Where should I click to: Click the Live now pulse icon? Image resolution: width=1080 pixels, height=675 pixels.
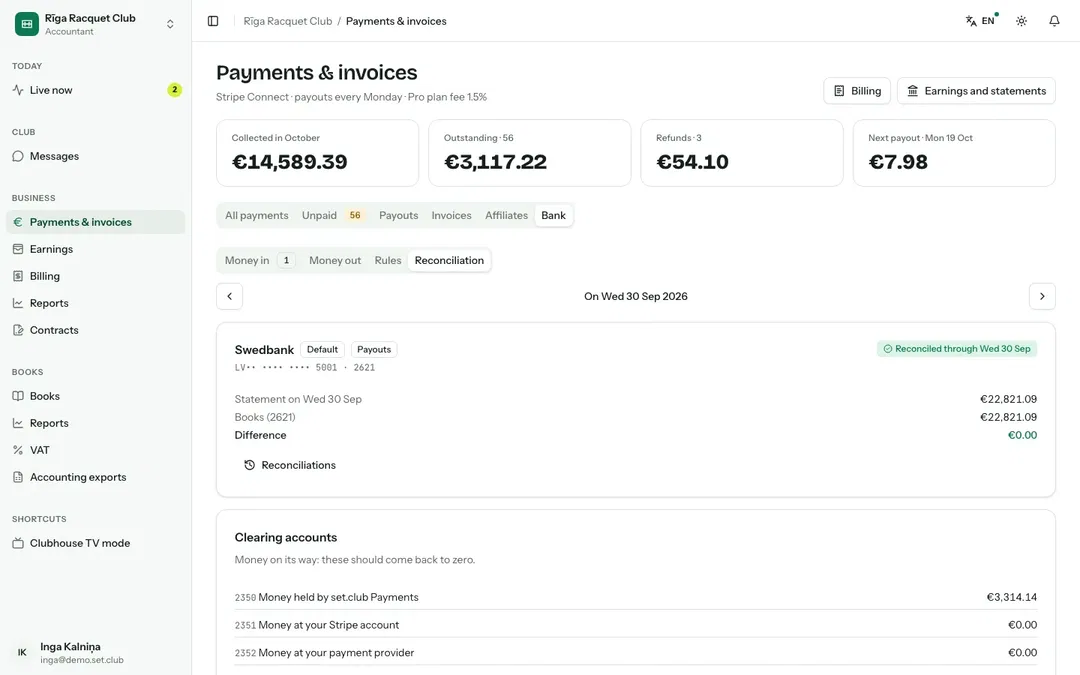pos(18,90)
